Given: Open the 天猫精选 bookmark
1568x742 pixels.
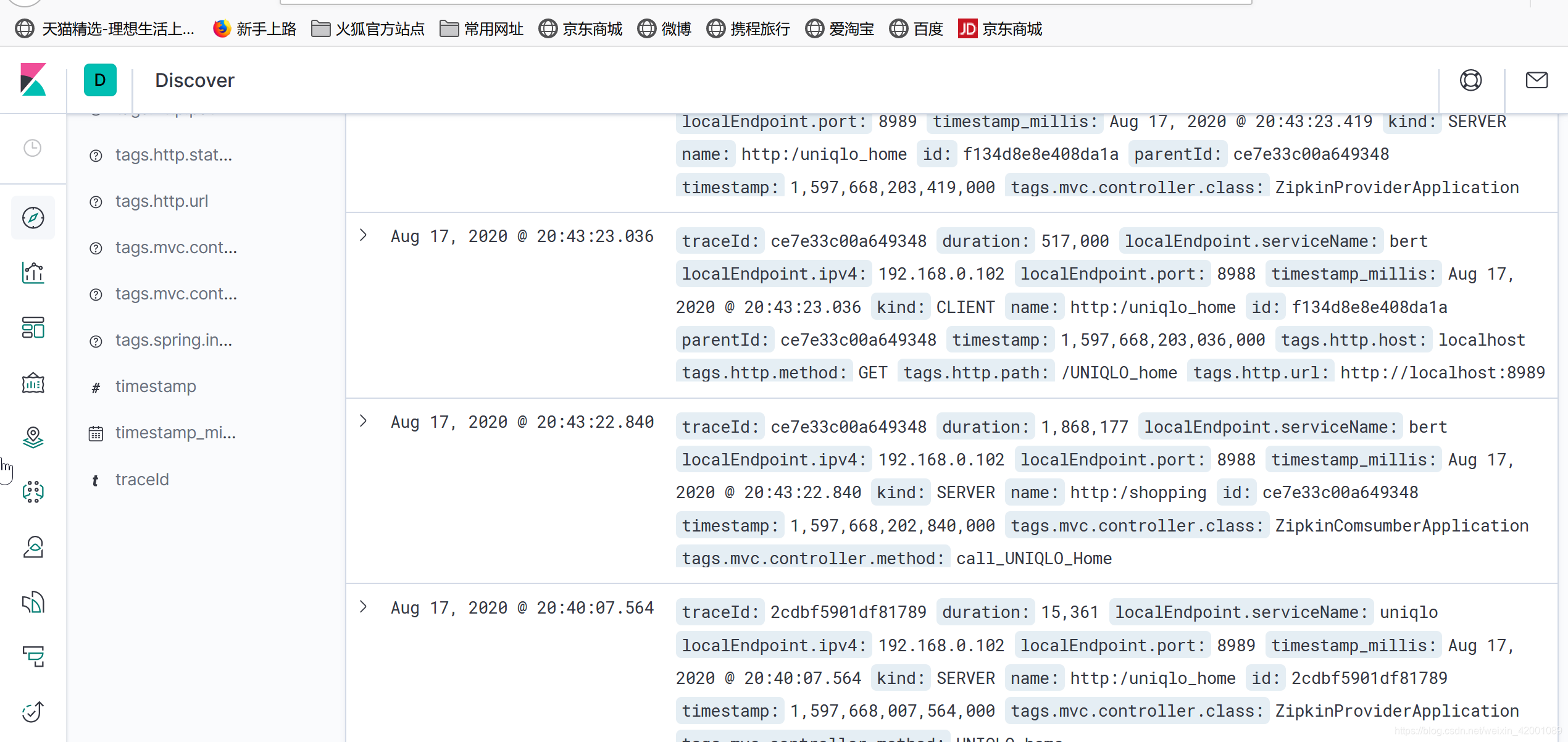Looking at the screenshot, I should point(105,28).
